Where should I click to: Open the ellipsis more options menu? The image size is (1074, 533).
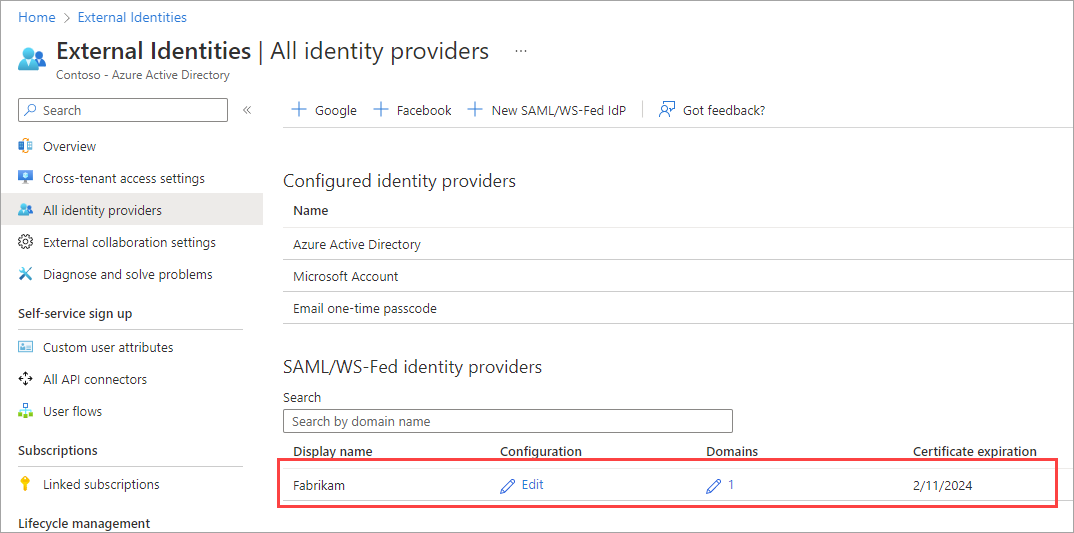click(x=520, y=51)
